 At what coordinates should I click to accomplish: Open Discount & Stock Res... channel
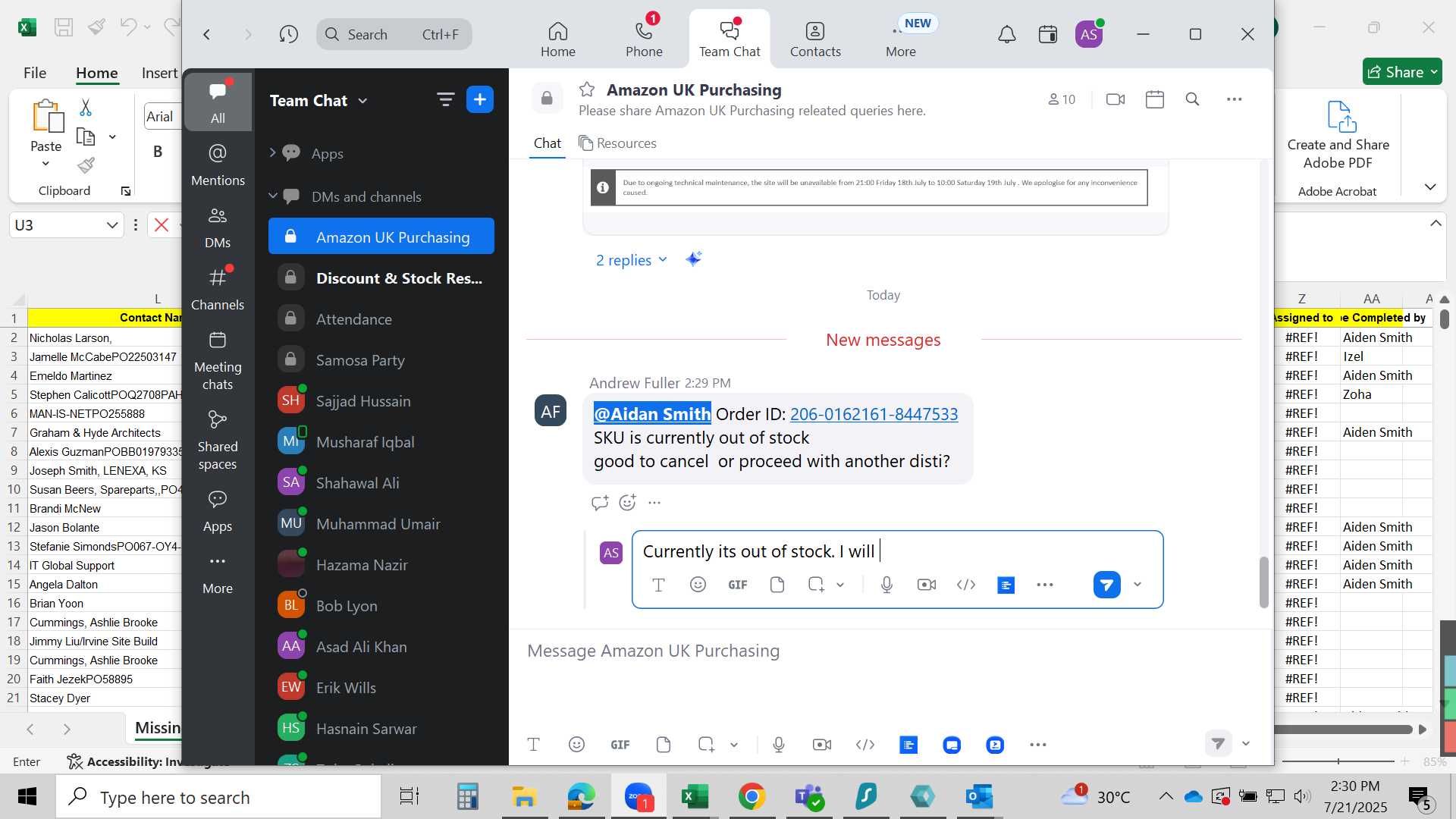[381, 278]
